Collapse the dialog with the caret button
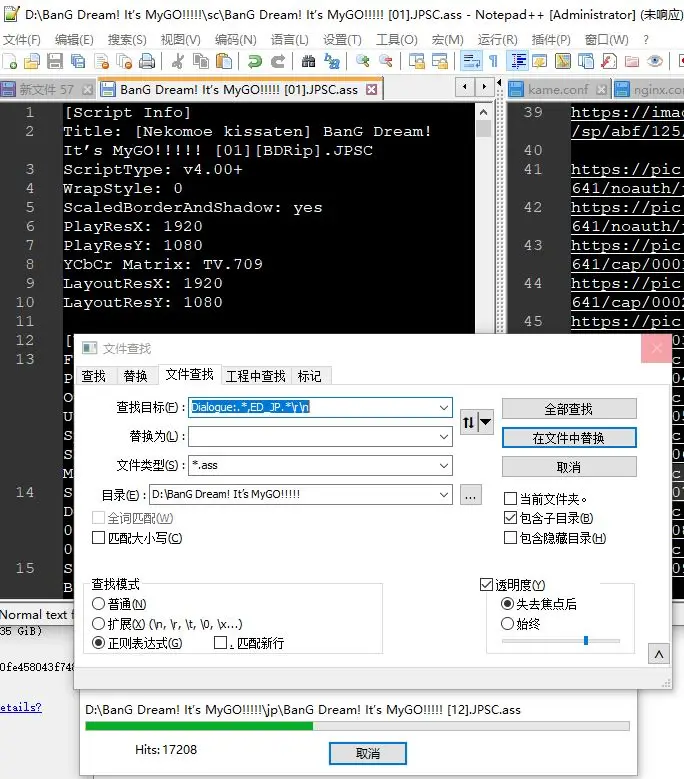 point(659,654)
